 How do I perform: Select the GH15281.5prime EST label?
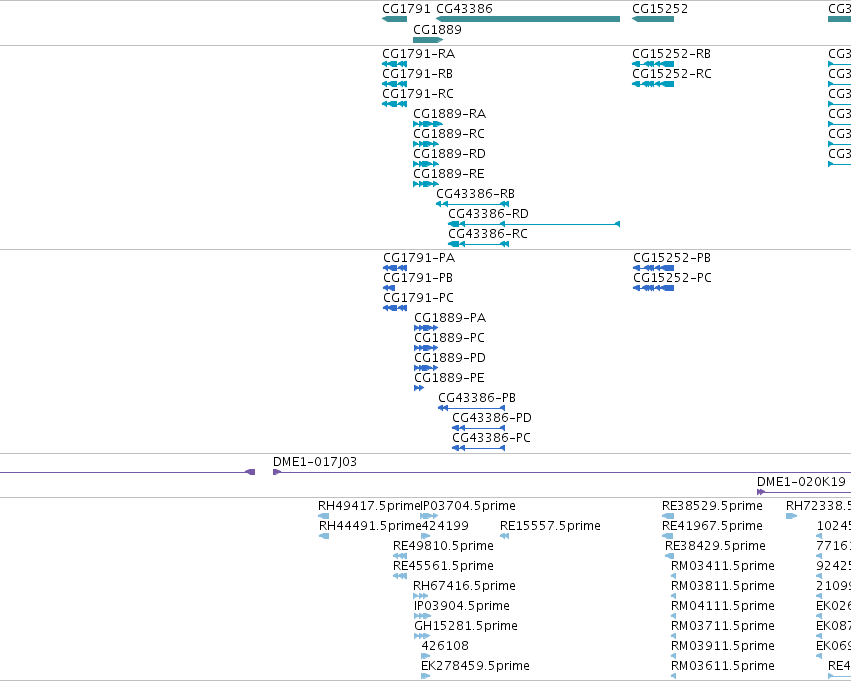tap(466, 627)
